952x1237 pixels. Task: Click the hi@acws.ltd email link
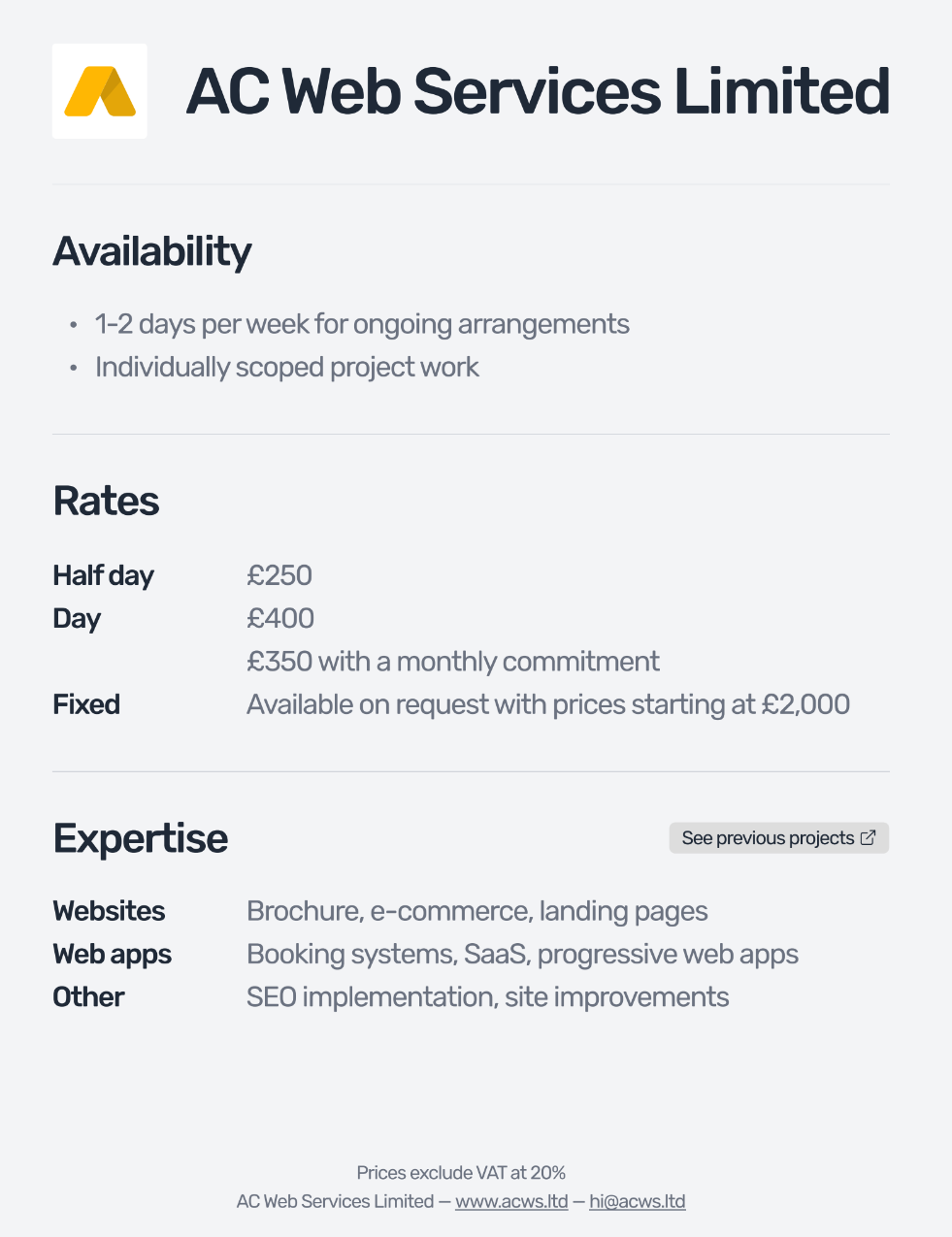point(637,1201)
